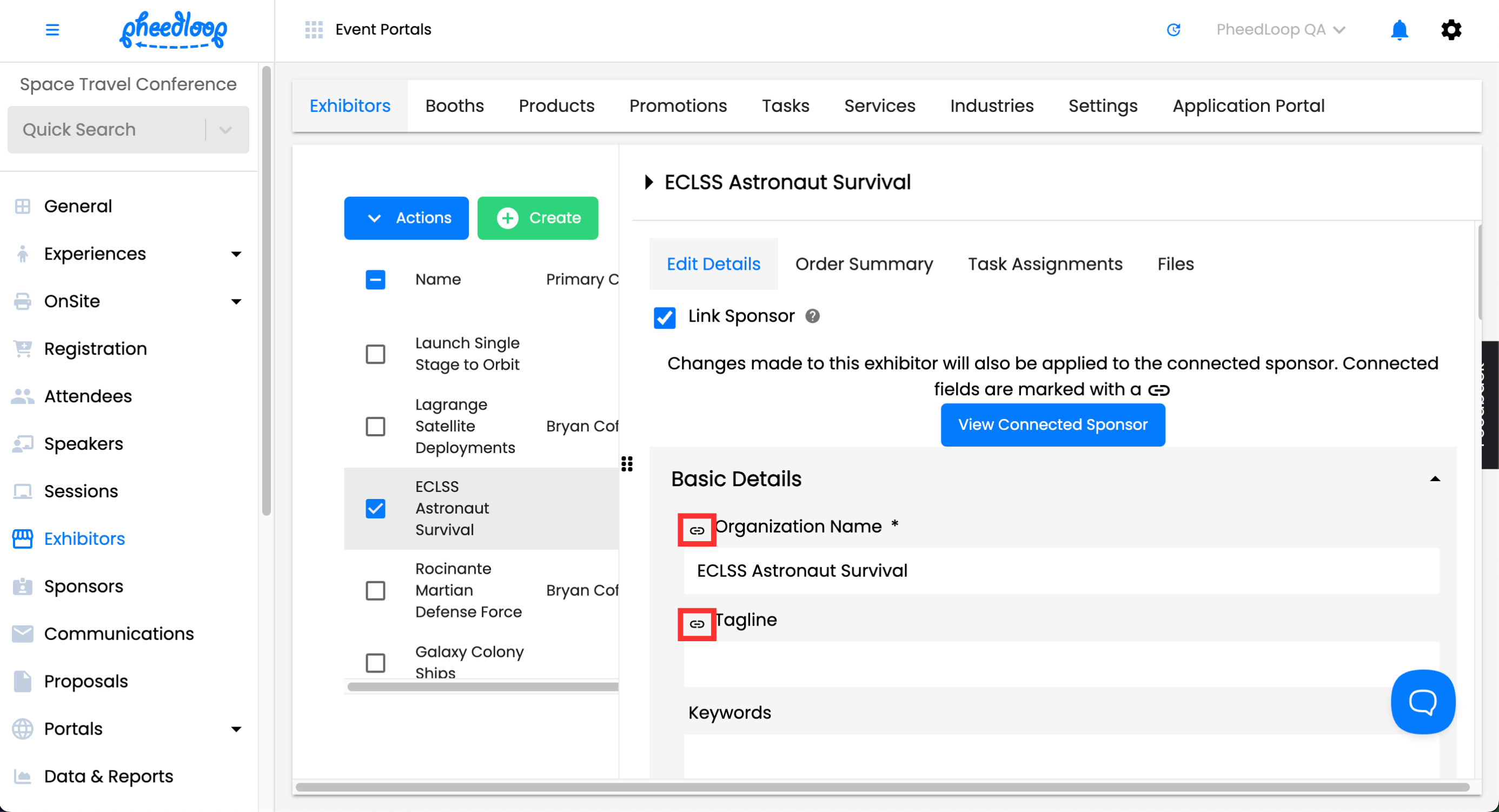Click View Connected Sponsor button
Image resolution: width=1499 pixels, height=812 pixels.
(x=1053, y=424)
